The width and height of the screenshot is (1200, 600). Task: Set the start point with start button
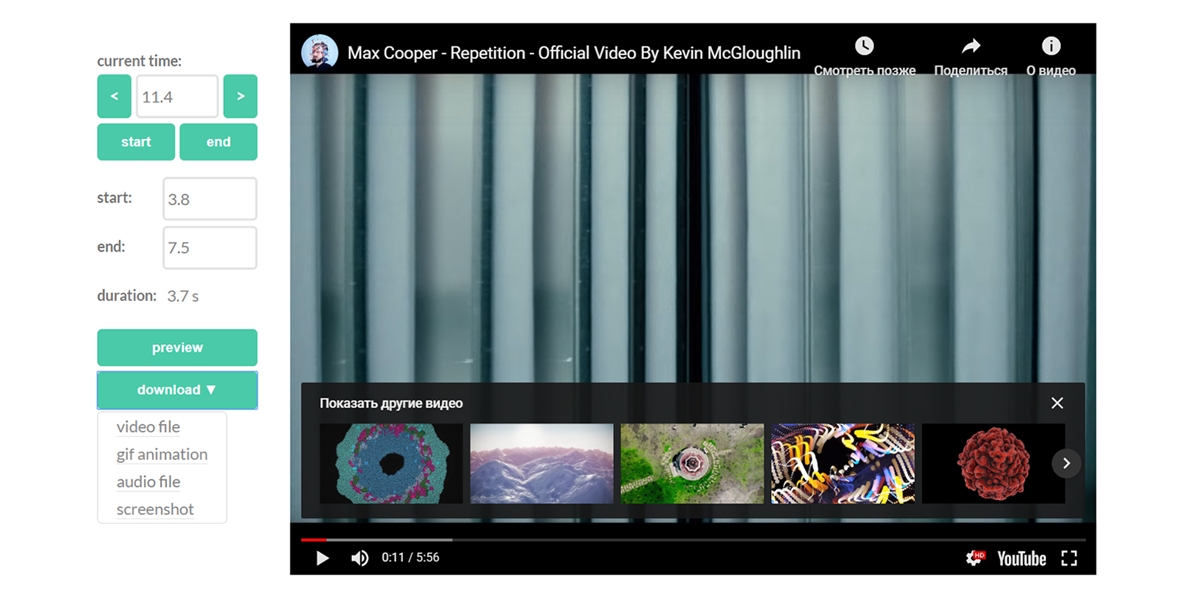point(136,142)
